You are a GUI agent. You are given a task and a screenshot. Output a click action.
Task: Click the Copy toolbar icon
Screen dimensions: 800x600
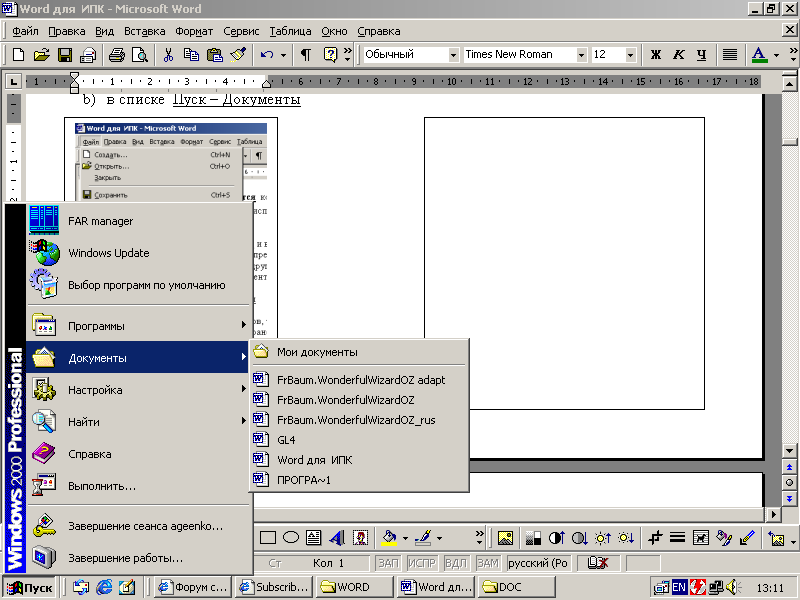coord(191,55)
